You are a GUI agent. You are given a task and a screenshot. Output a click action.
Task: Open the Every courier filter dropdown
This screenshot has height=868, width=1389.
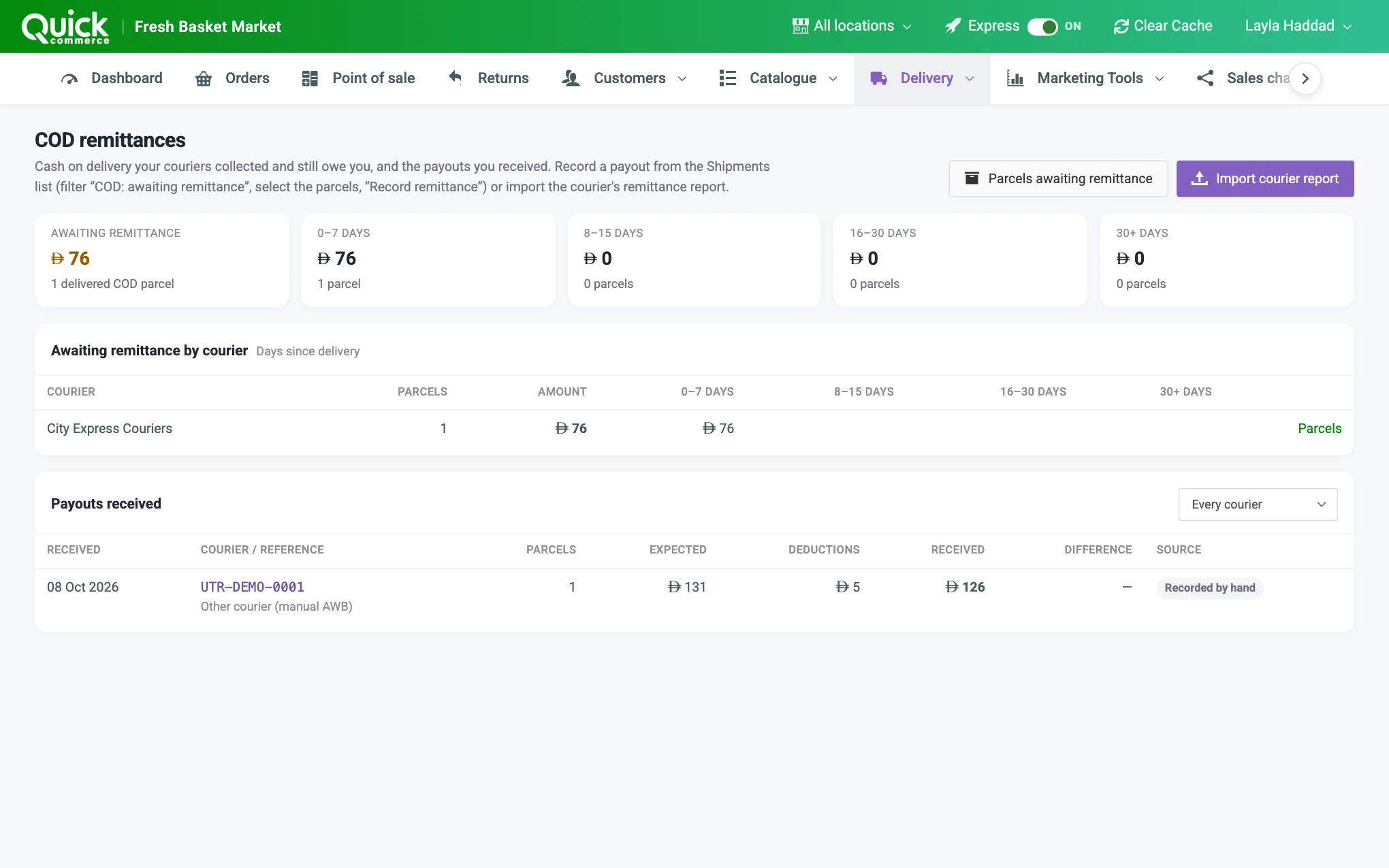coord(1258,504)
